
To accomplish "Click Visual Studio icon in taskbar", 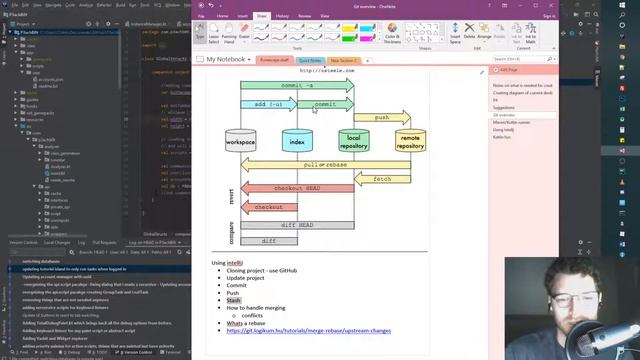I will (622, 151).
